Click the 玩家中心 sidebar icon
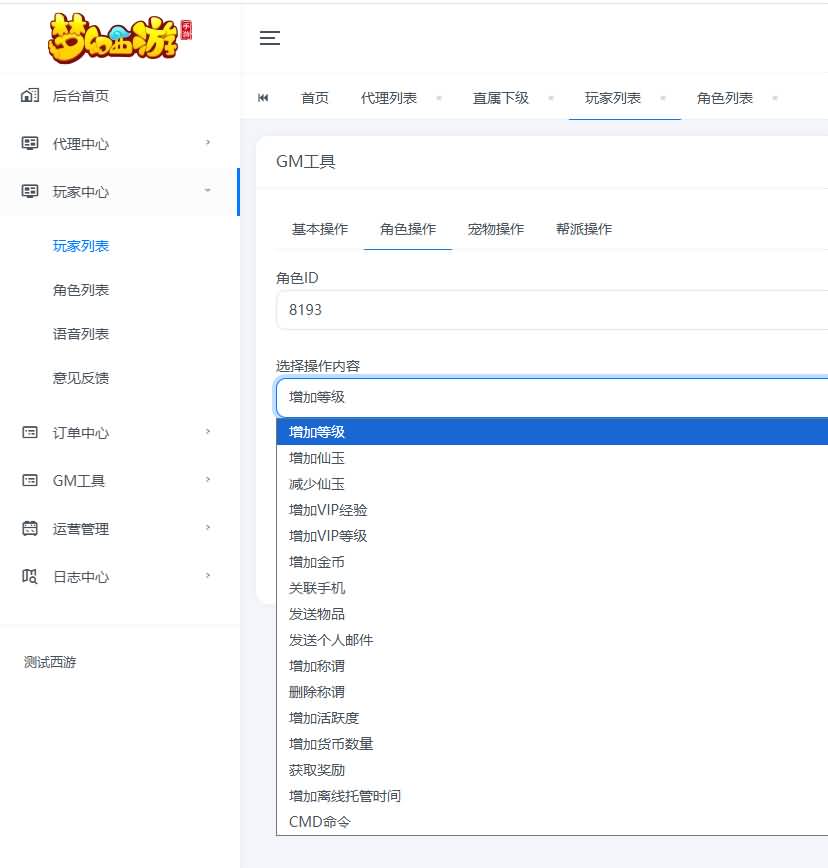This screenshot has height=868, width=828. point(30,192)
